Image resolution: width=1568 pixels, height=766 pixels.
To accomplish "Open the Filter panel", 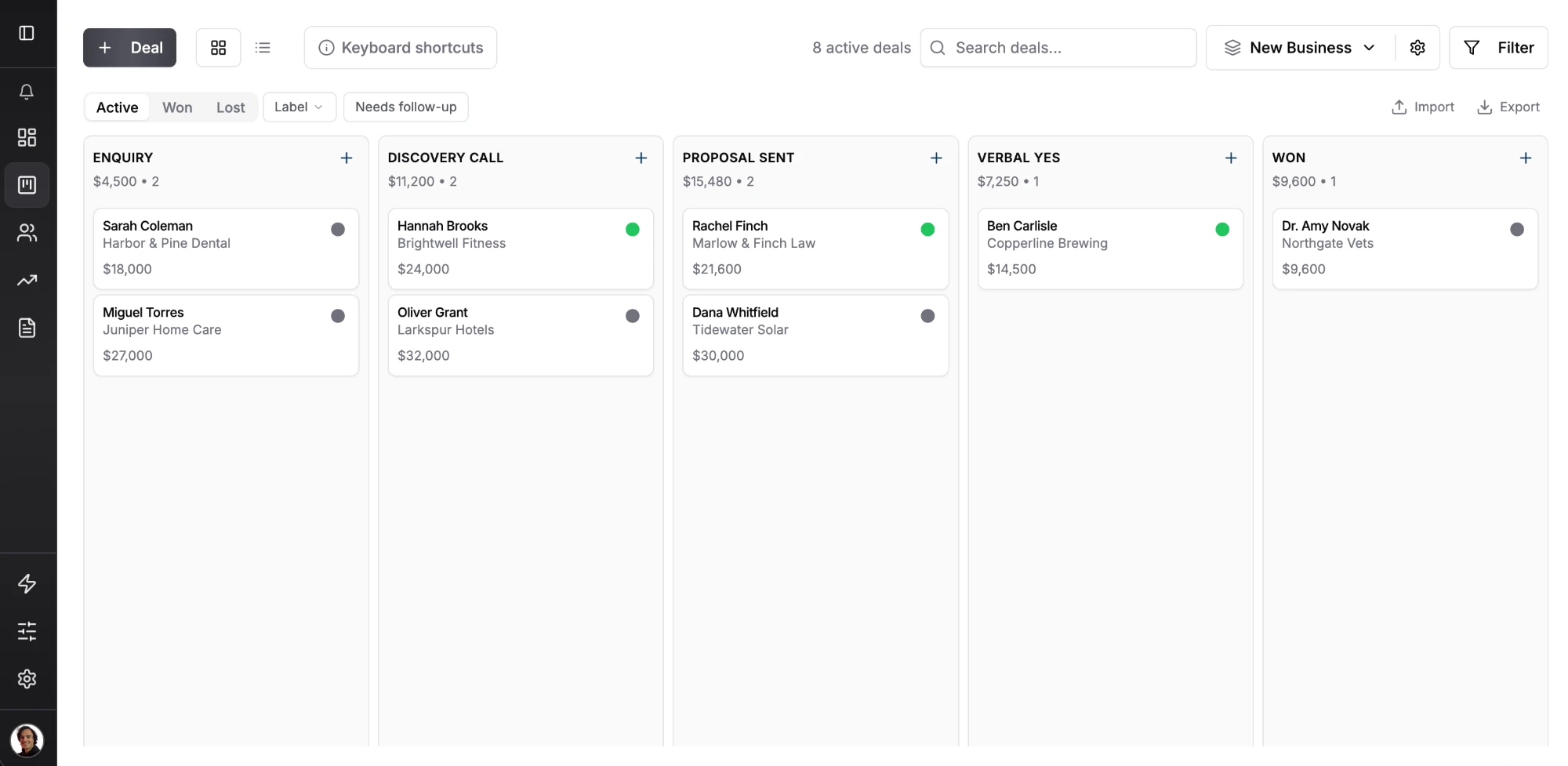I will tap(1499, 48).
